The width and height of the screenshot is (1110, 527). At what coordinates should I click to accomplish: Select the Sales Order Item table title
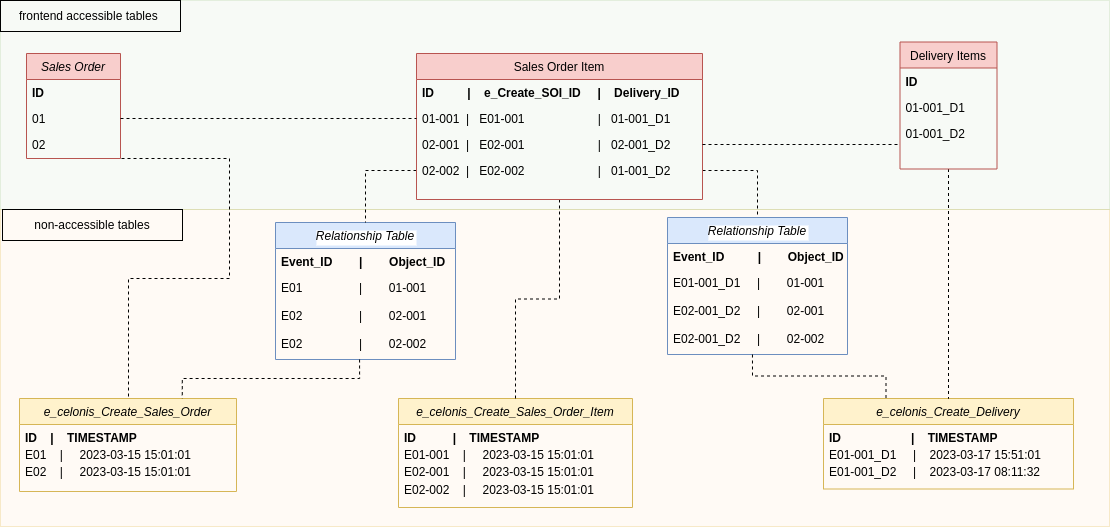tap(559, 67)
